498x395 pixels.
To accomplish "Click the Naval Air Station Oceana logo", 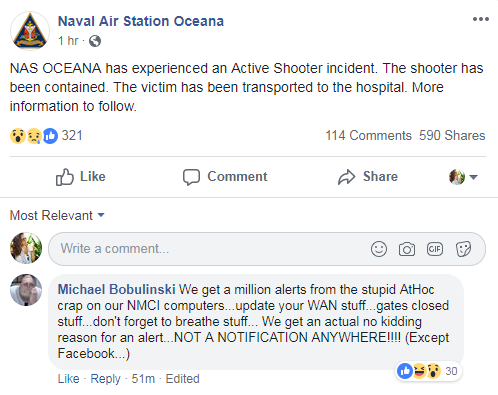I will click(x=30, y=31).
